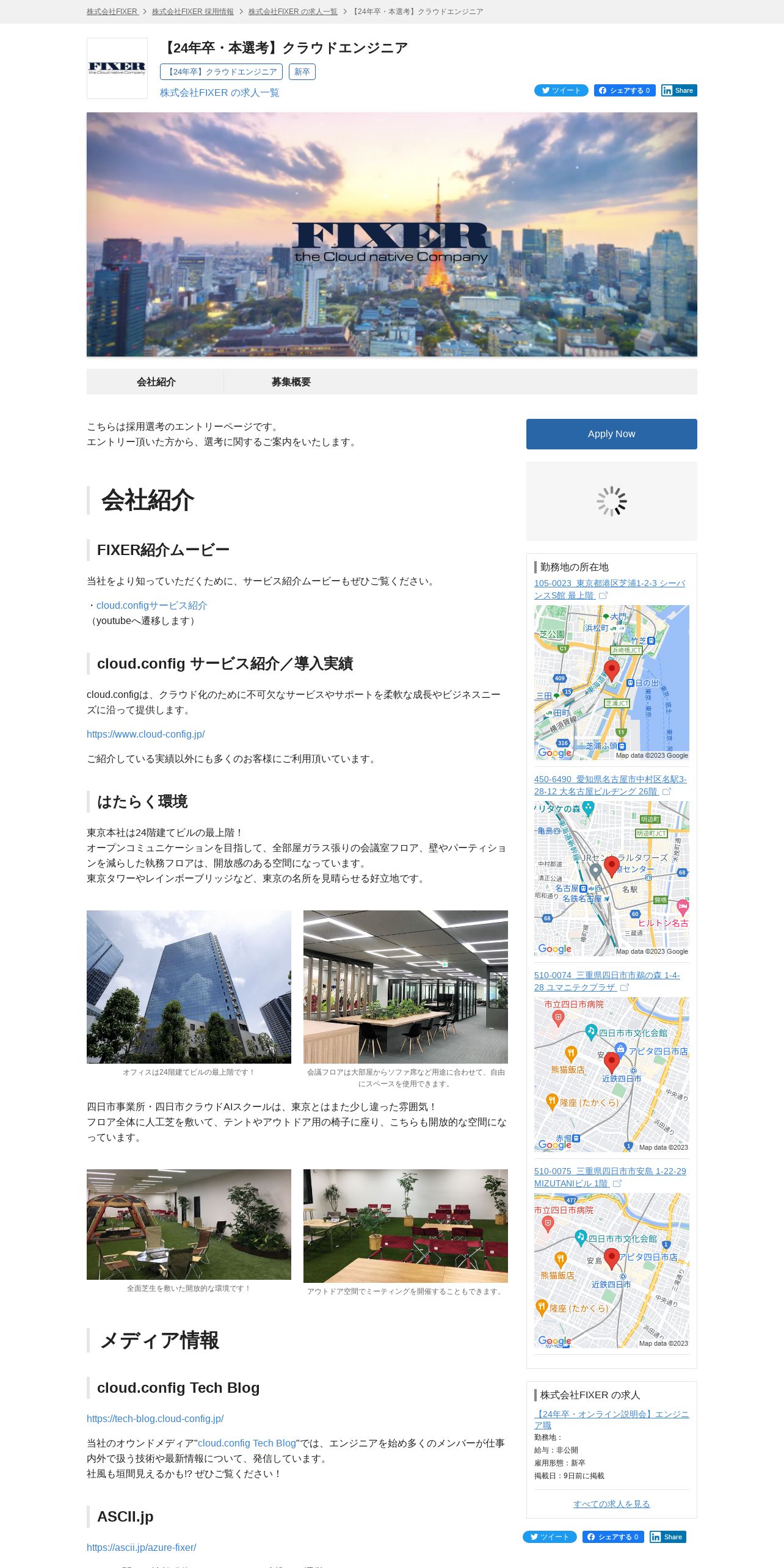Screen dimensions: 784x1568
Task: Switch to the 募集概要 tab
Action: 291,382
